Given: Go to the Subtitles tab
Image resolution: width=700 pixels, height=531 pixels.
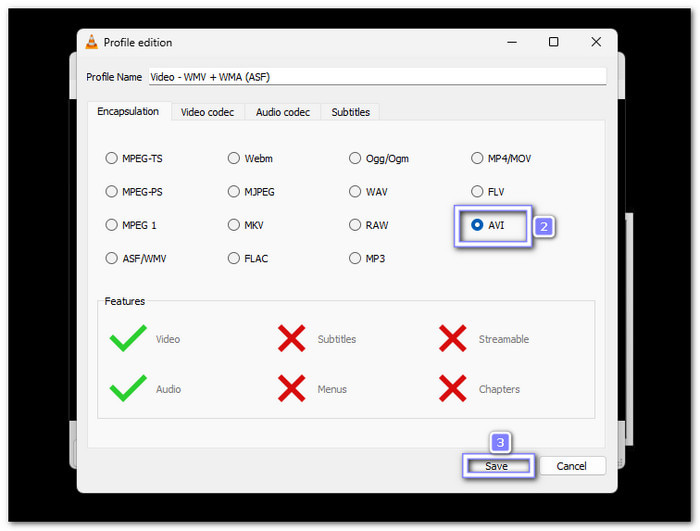Looking at the screenshot, I should [353, 112].
